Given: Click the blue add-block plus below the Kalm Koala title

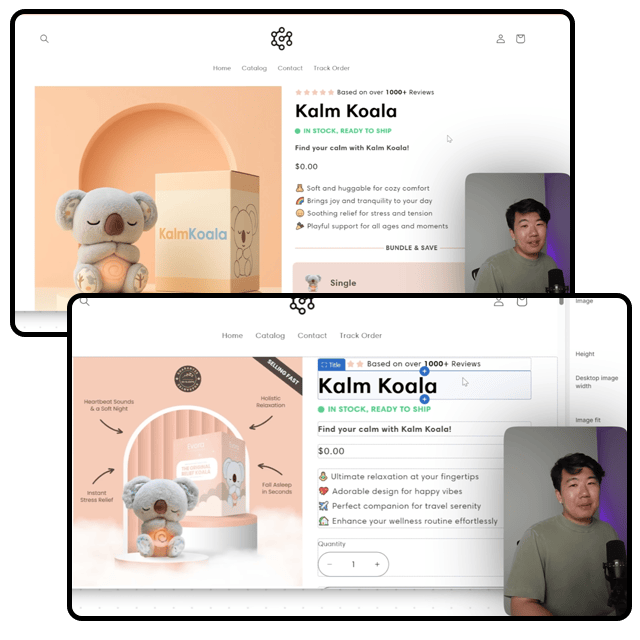Looking at the screenshot, I should pyautogui.click(x=424, y=400).
